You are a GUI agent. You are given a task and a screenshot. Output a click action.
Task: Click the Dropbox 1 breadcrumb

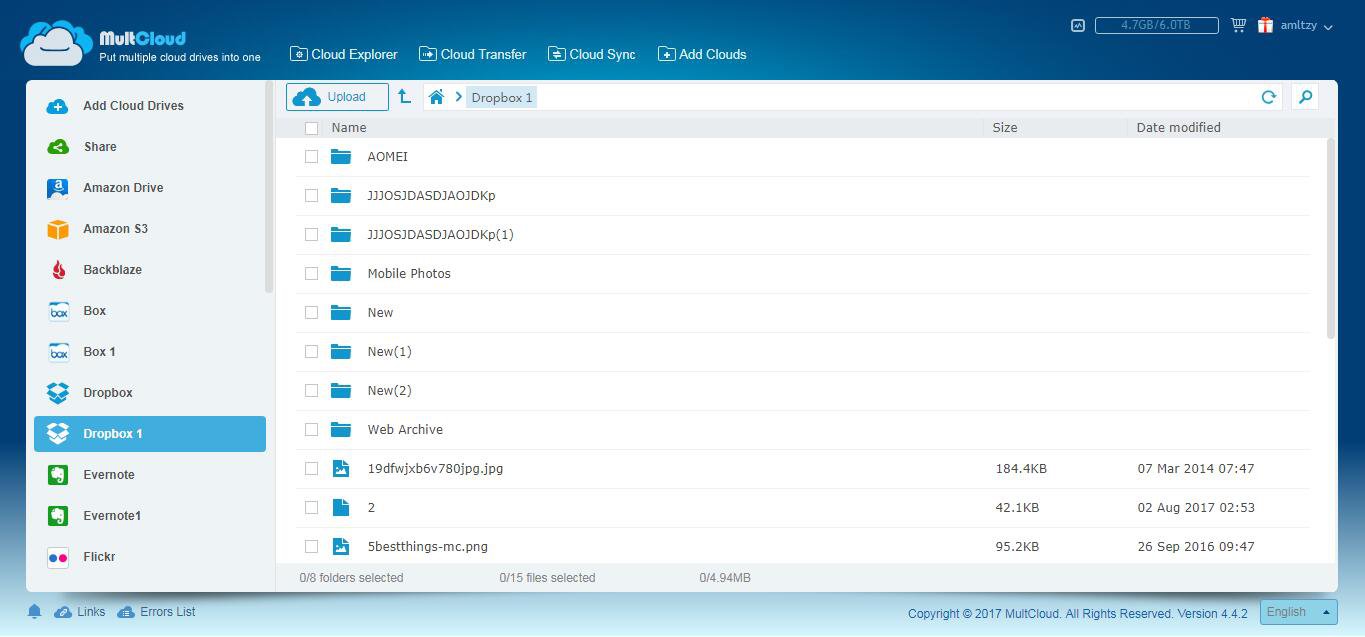tap(501, 97)
